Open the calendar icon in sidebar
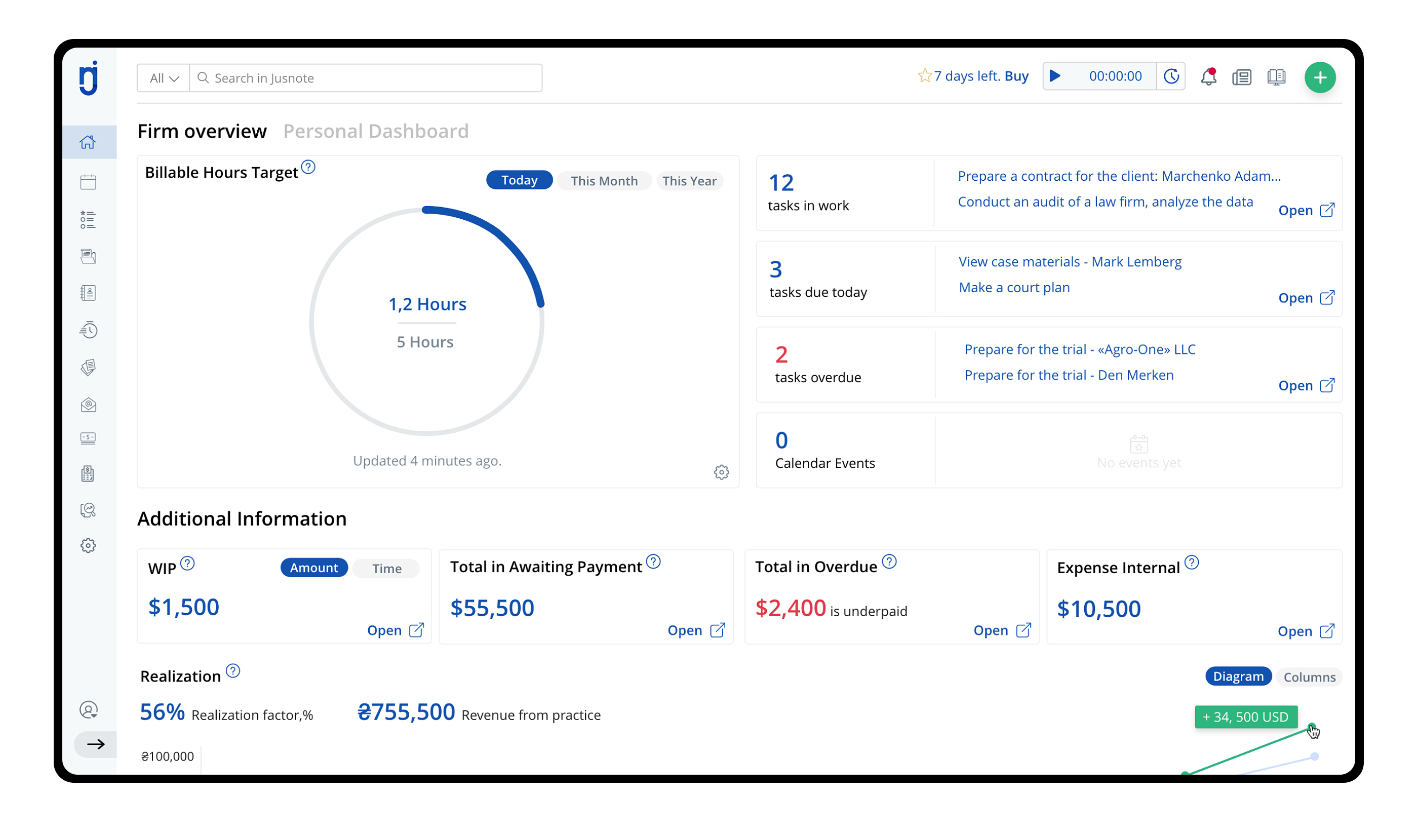1418x840 pixels. 88,182
